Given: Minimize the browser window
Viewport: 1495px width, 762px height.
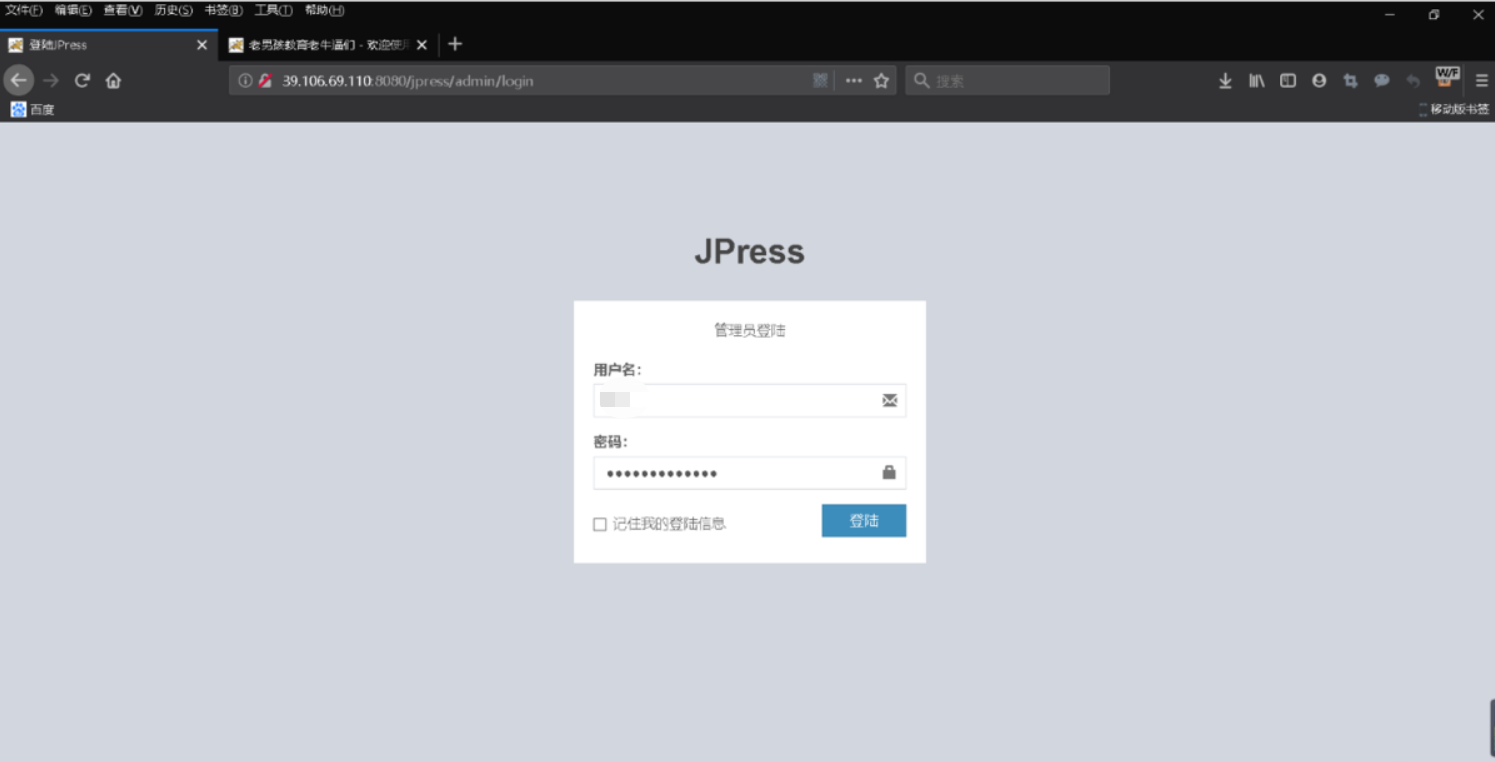Looking at the screenshot, I should tap(1390, 15).
